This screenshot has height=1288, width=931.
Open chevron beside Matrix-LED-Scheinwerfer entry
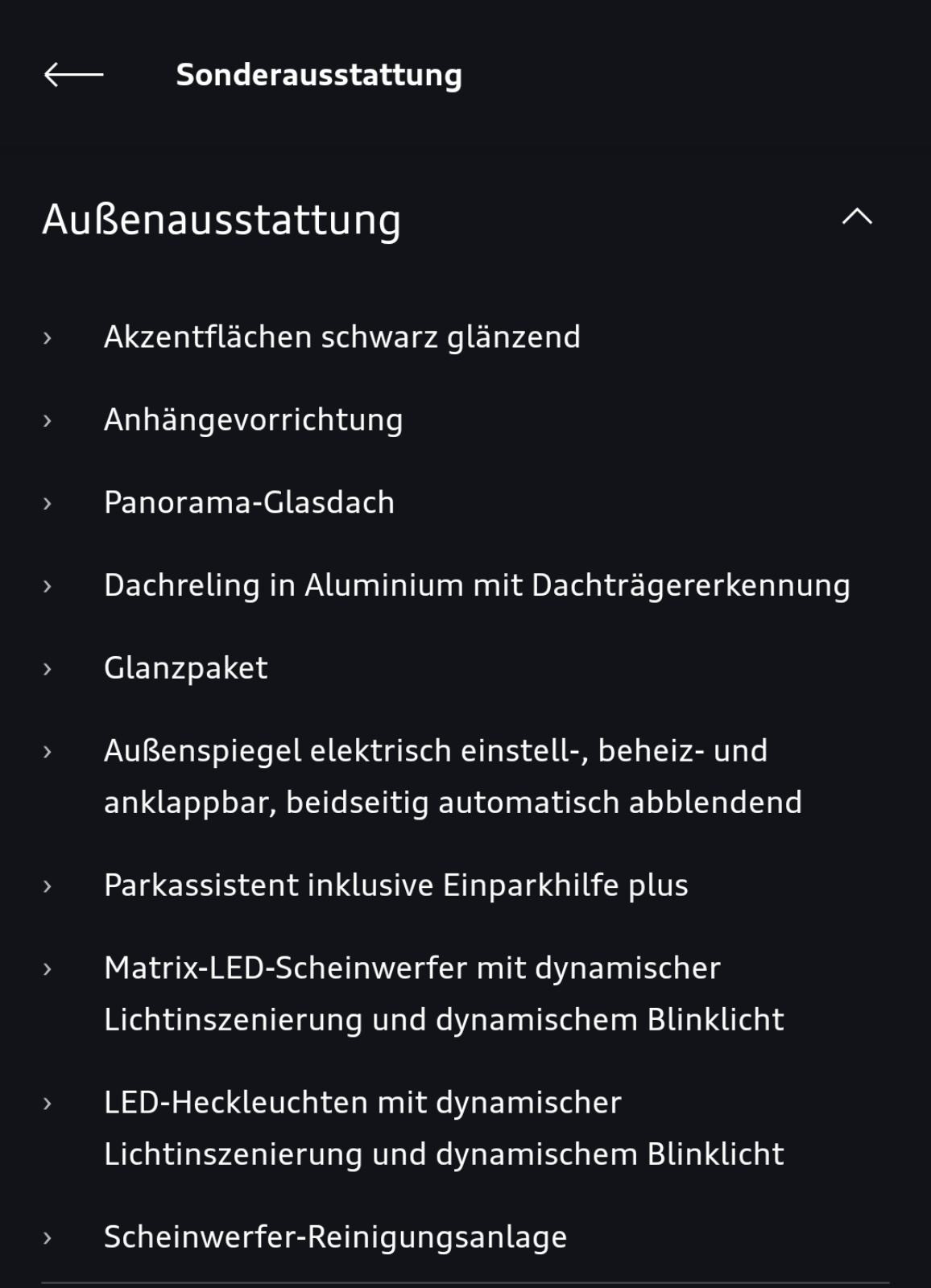pos(48,969)
